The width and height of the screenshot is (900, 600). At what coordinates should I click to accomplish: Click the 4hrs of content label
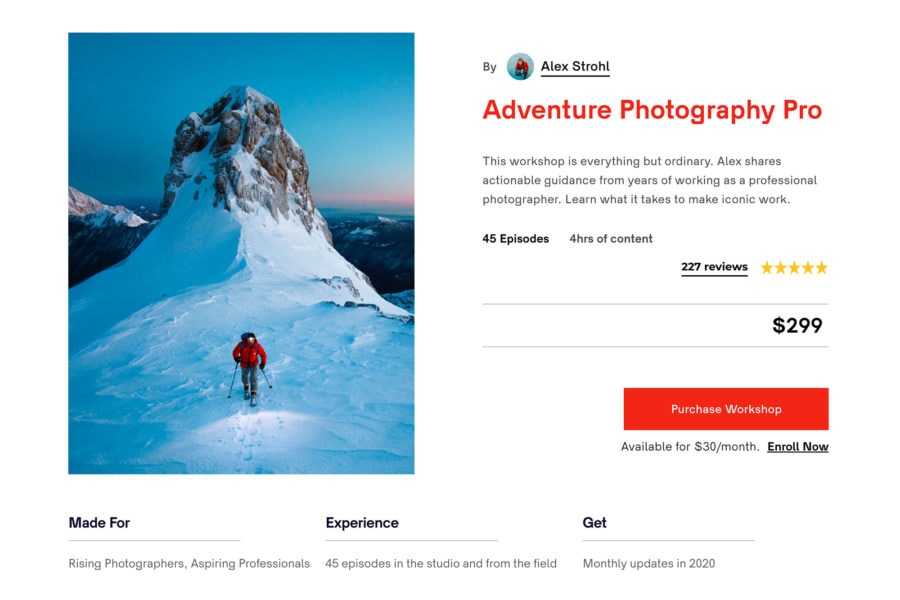coord(610,239)
